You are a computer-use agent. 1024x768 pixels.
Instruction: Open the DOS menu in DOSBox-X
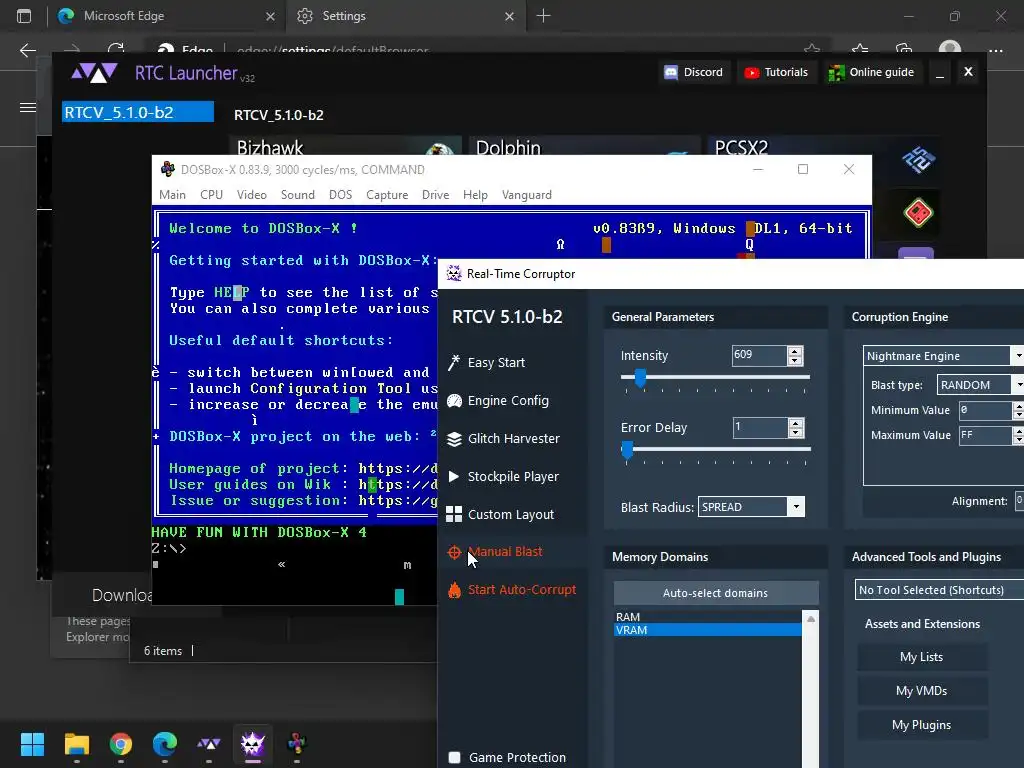[340, 195]
